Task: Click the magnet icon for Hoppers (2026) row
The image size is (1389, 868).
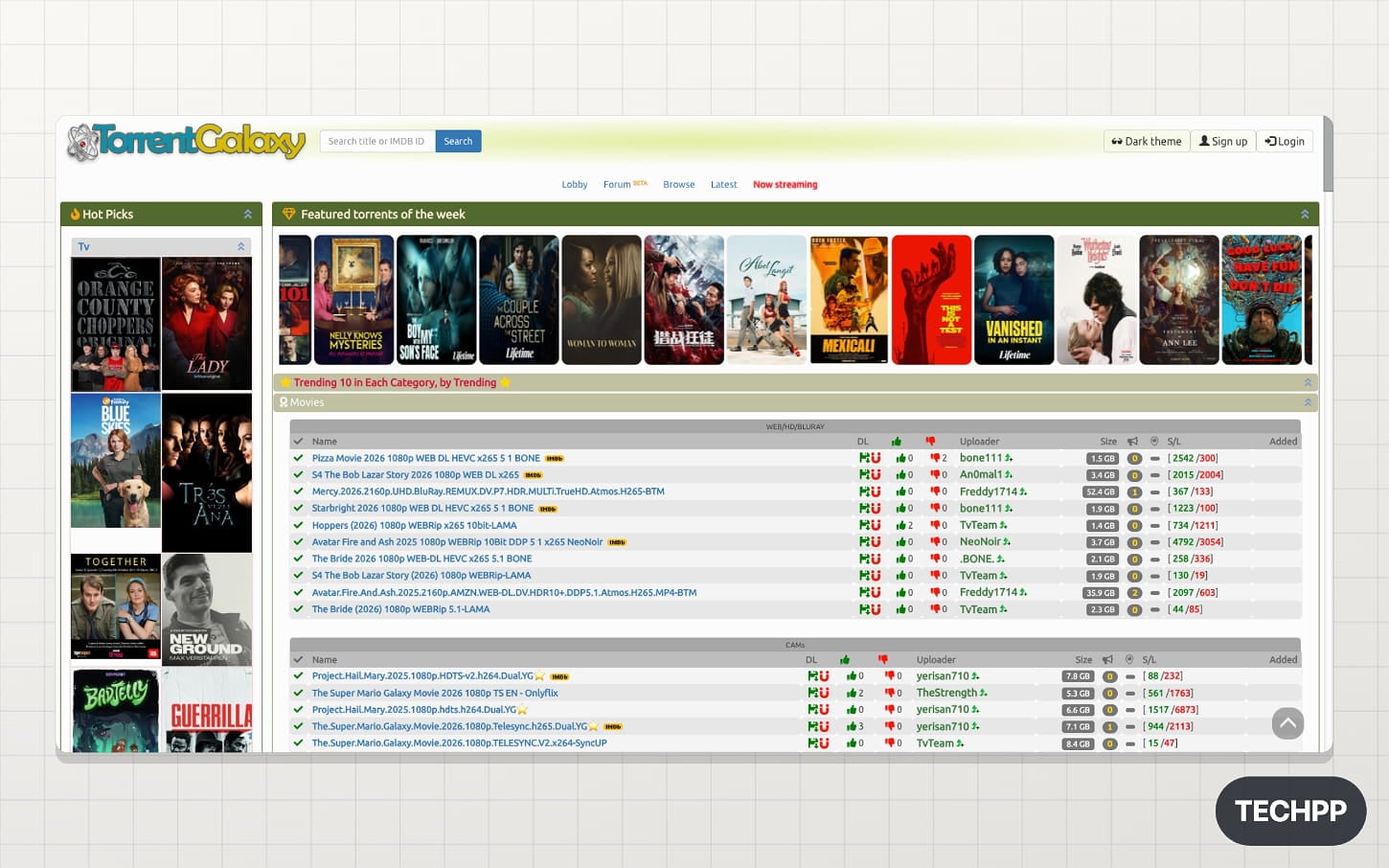Action: click(876, 525)
